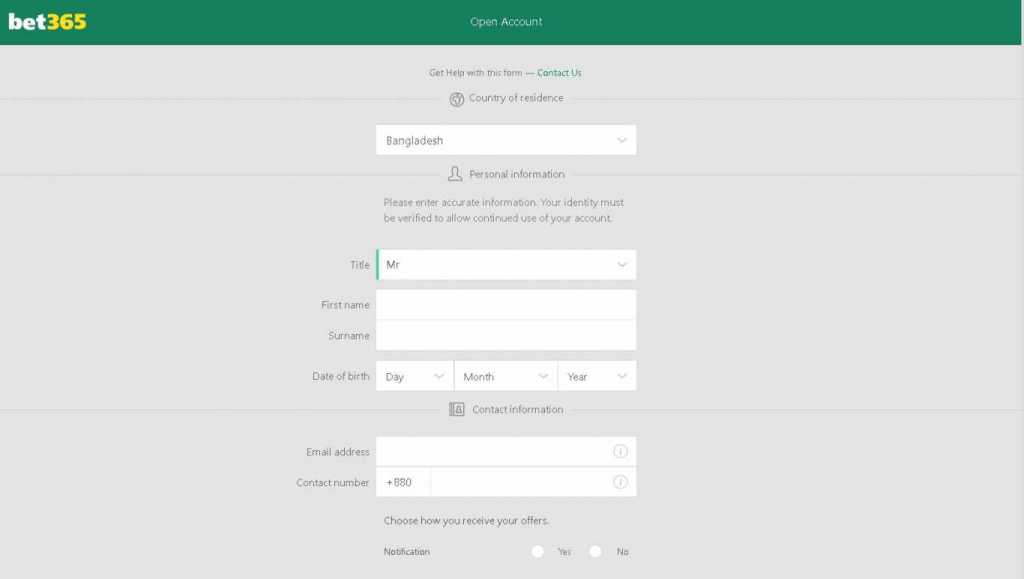Open the Year dropdown
Image resolution: width=1024 pixels, height=579 pixels.
tap(596, 375)
